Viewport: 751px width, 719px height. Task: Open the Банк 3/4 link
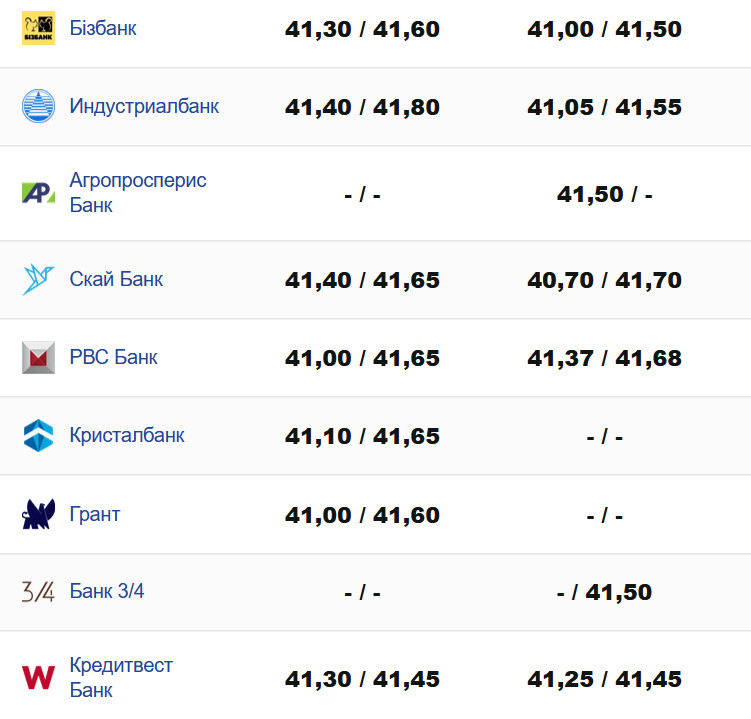pyautogui.click(x=107, y=591)
